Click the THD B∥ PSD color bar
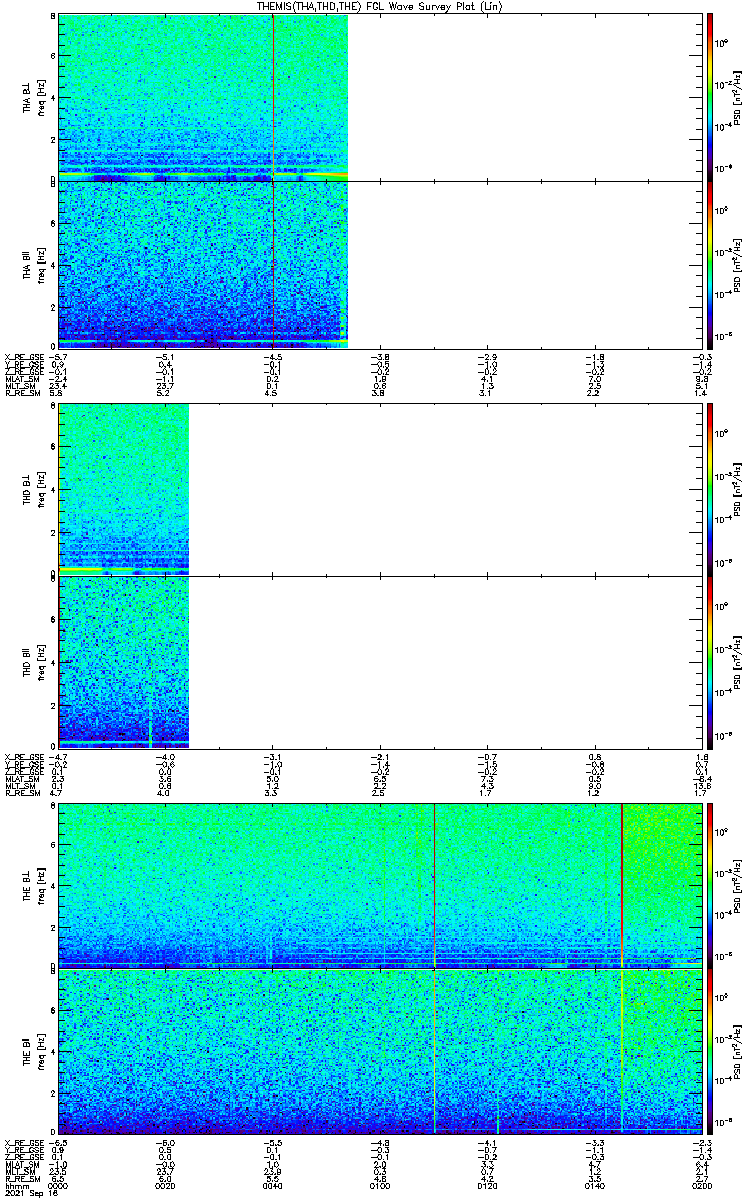The width and height of the screenshot is (750, 1200). tap(710, 661)
